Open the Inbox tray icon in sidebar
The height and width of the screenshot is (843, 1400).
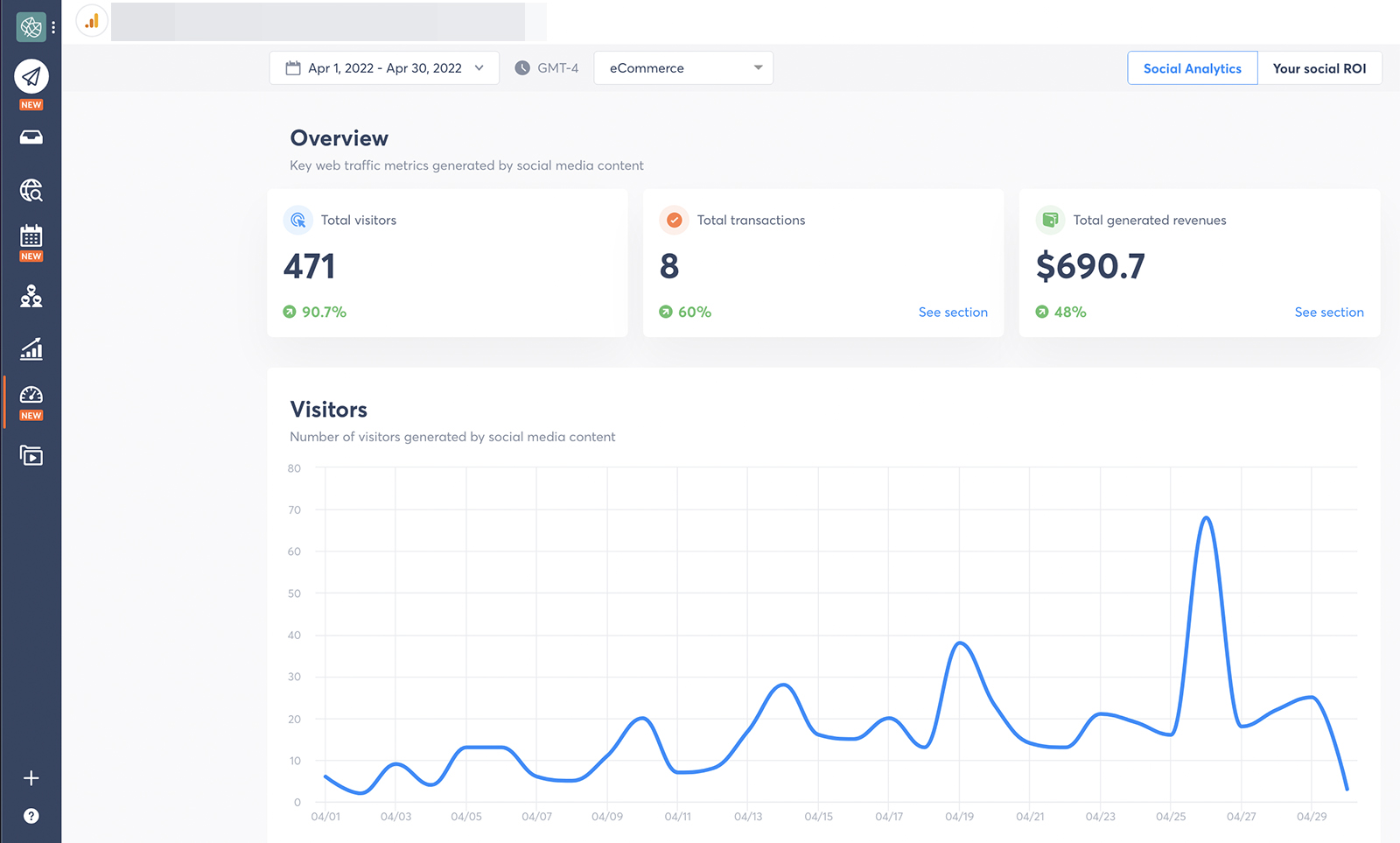pos(31,137)
